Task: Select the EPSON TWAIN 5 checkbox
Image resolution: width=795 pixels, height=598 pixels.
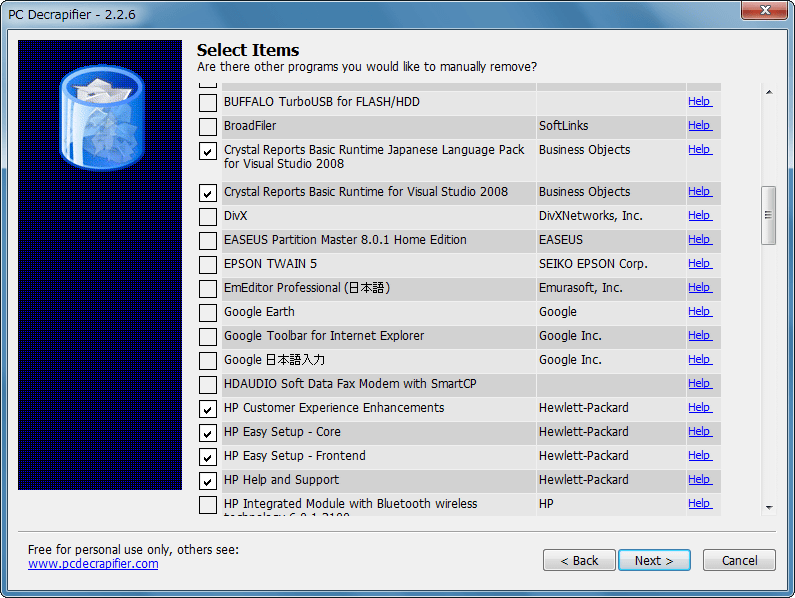Action: 208,265
